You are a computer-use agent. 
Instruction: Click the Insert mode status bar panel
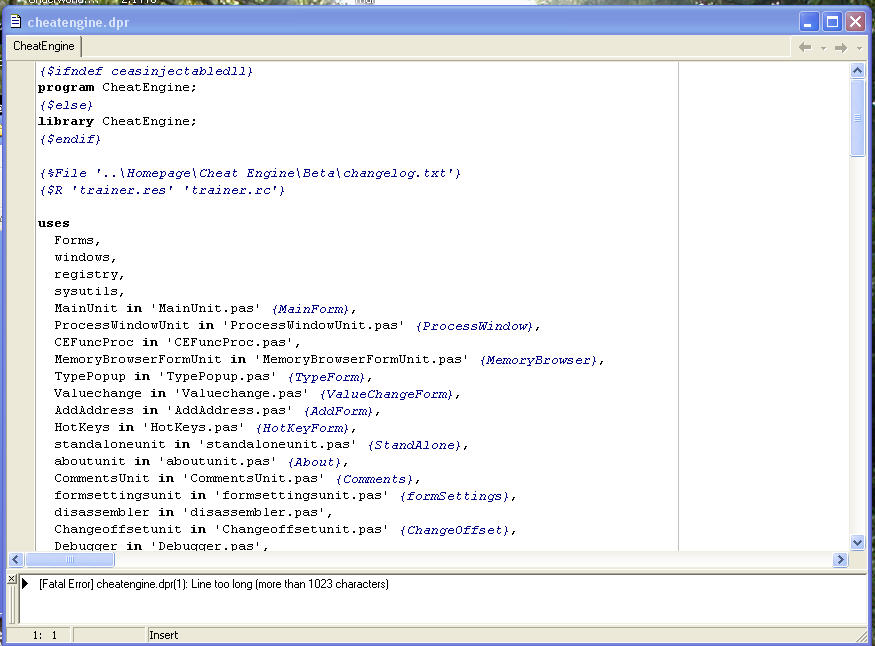click(x=163, y=635)
